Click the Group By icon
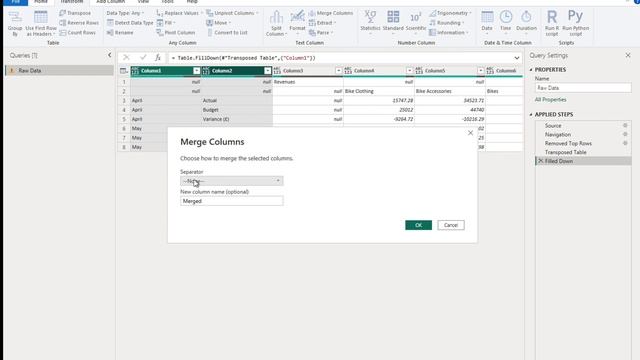Viewport: 640px width, 360px height. [x=15, y=24]
